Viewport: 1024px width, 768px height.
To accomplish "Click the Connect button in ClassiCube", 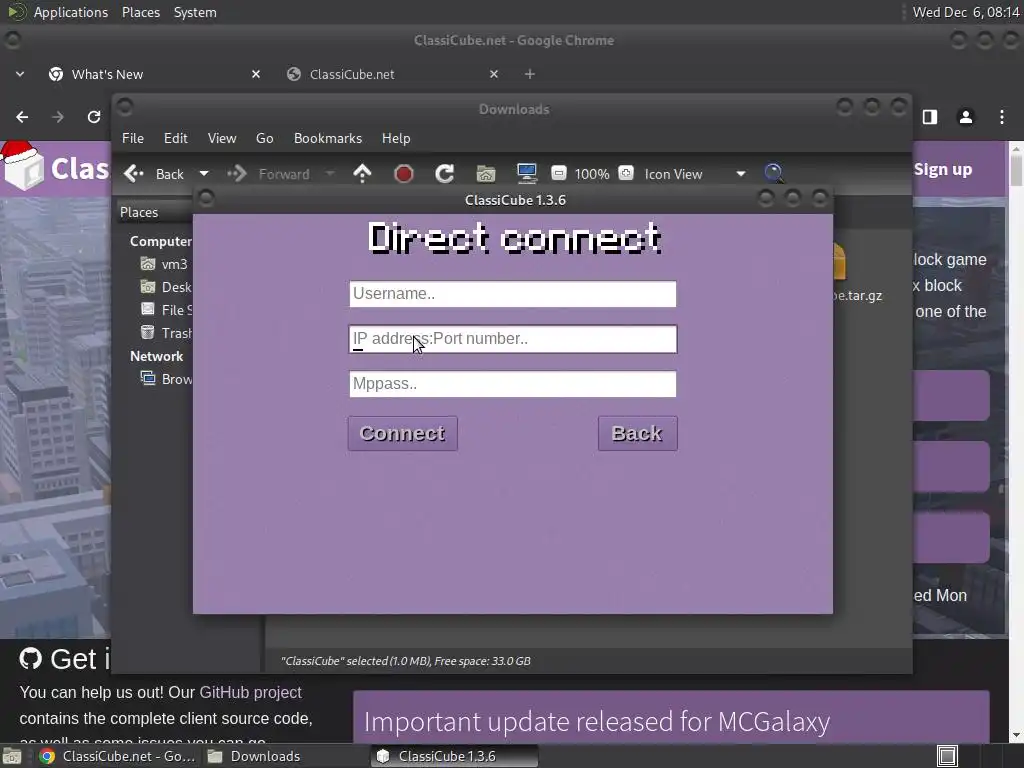I will tap(402, 433).
